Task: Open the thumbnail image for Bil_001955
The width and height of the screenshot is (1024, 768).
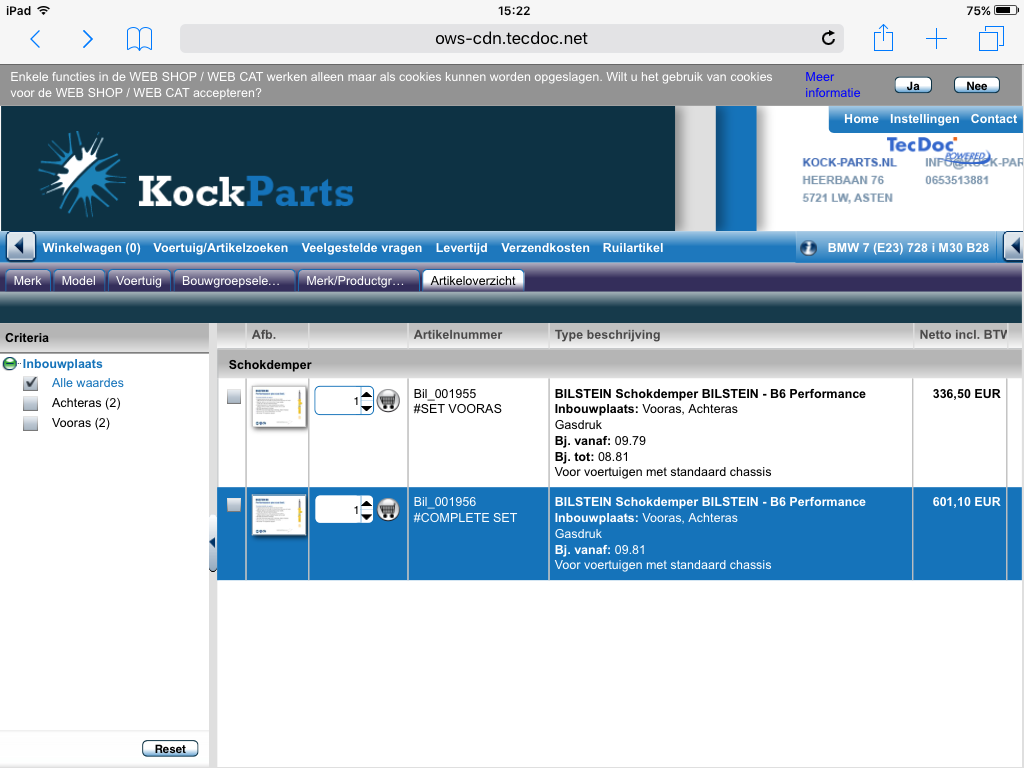Action: coord(279,407)
